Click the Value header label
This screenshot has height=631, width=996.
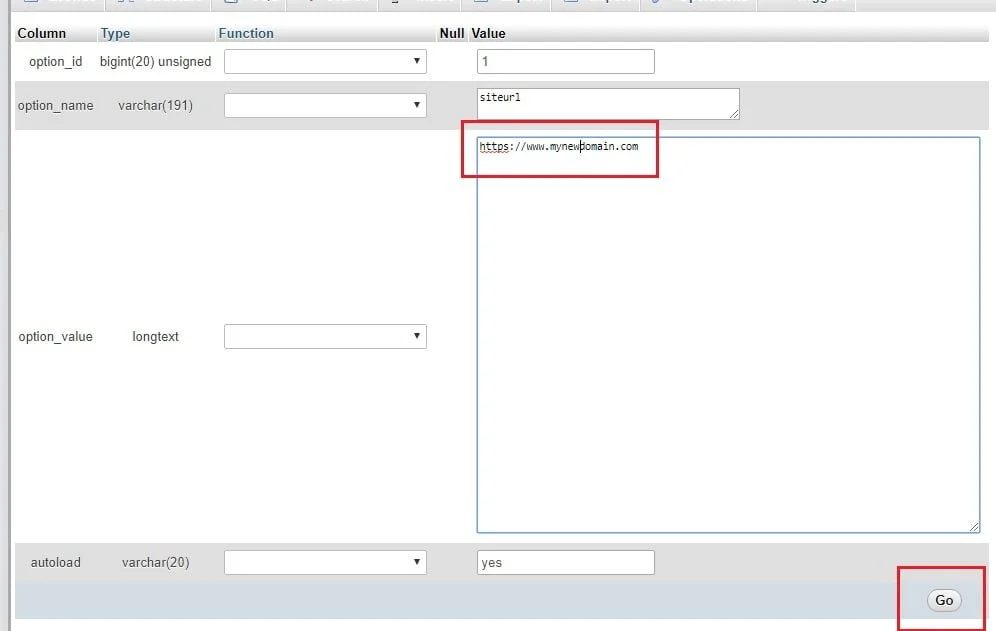[x=488, y=33]
